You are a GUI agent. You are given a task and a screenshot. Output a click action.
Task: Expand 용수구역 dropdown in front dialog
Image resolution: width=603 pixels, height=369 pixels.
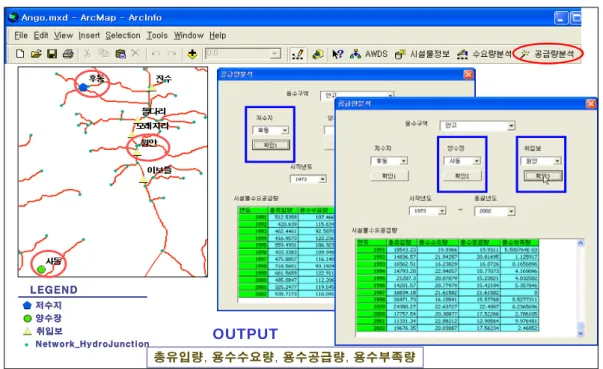click(x=511, y=126)
